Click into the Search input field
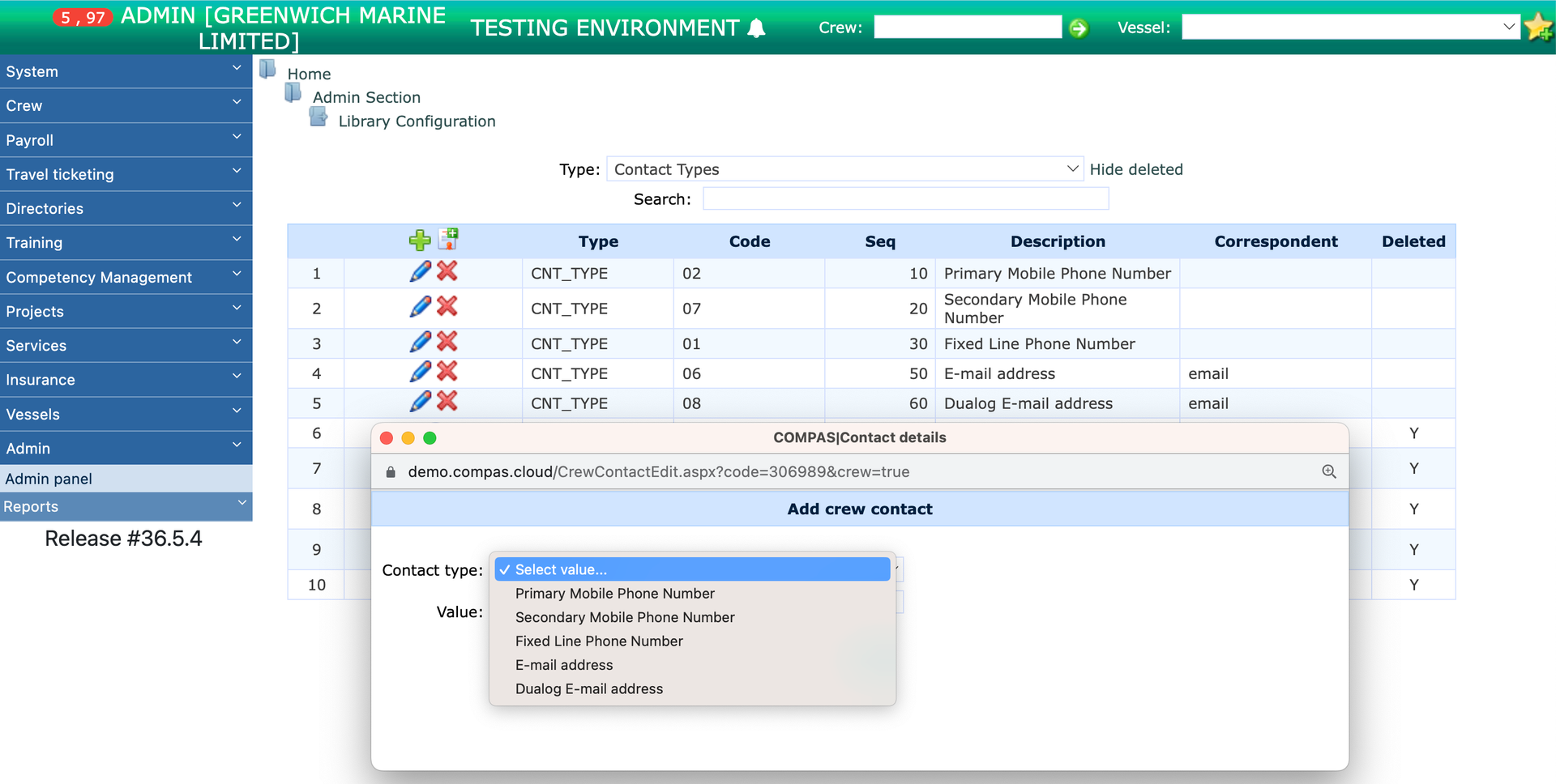The image size is (1556, 784). click(905, 199)
